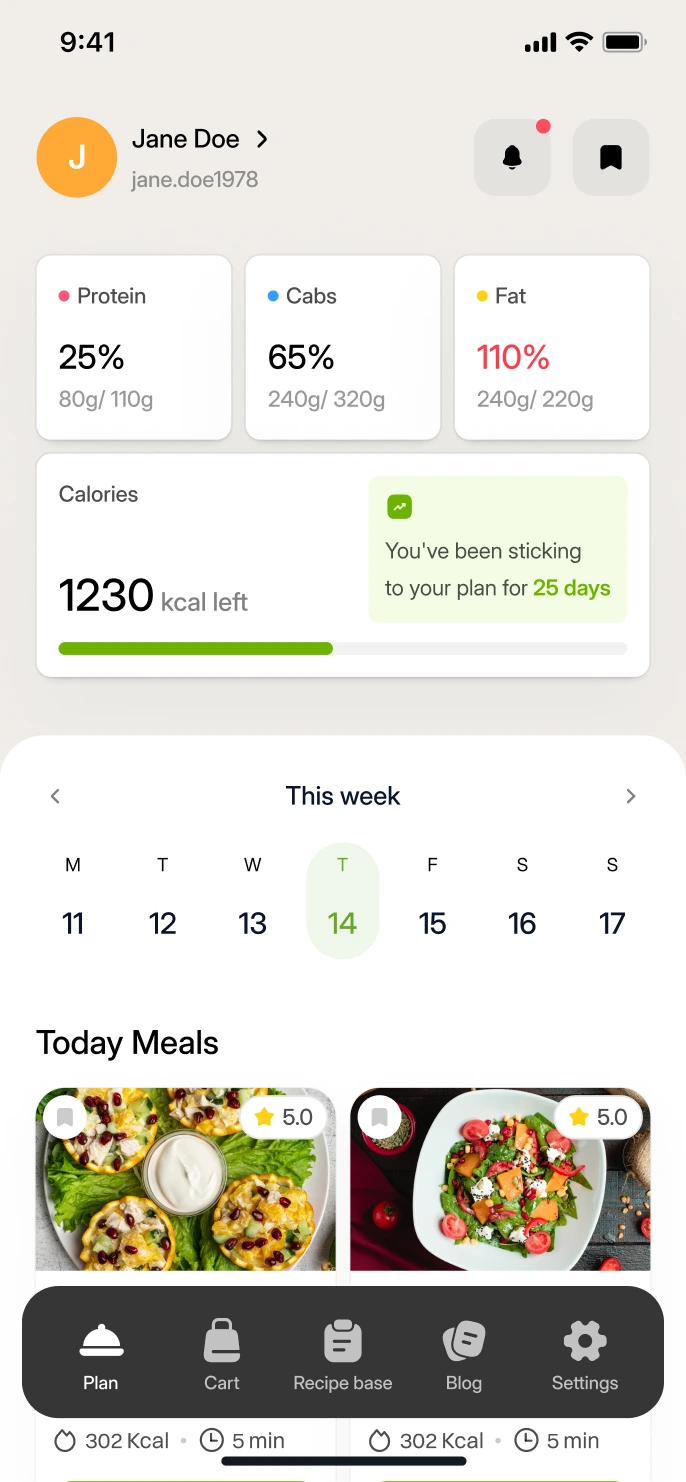Go to next week arrow

point(630,796)
